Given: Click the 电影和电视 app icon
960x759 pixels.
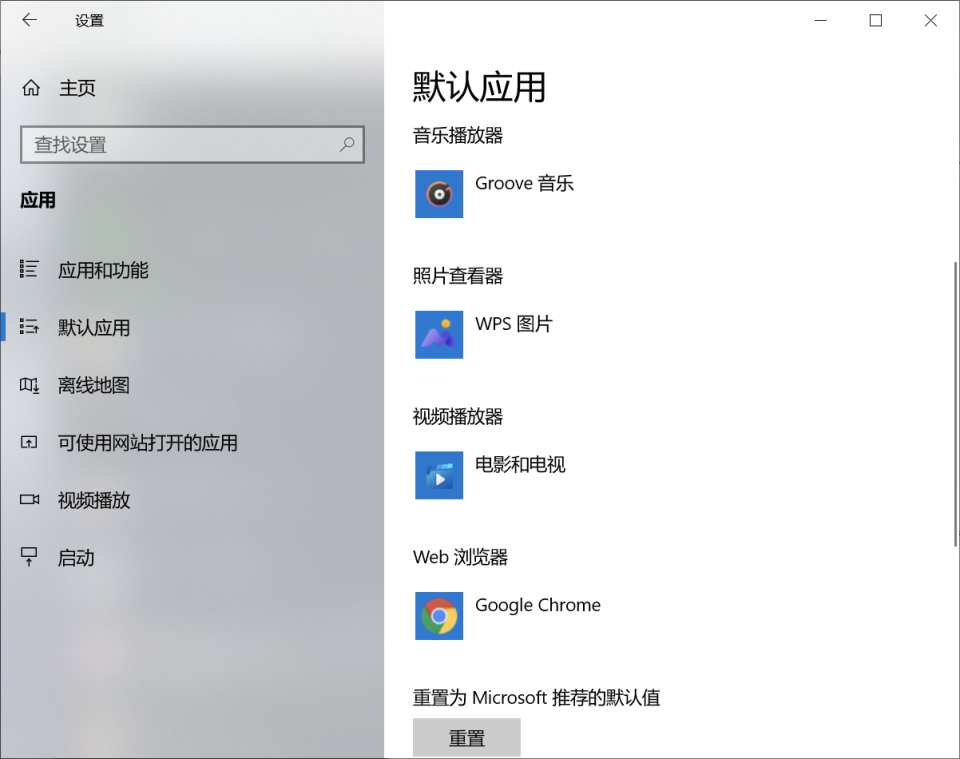Looking at the screenshot, I should pyautogui.click(x=439, y=476).
